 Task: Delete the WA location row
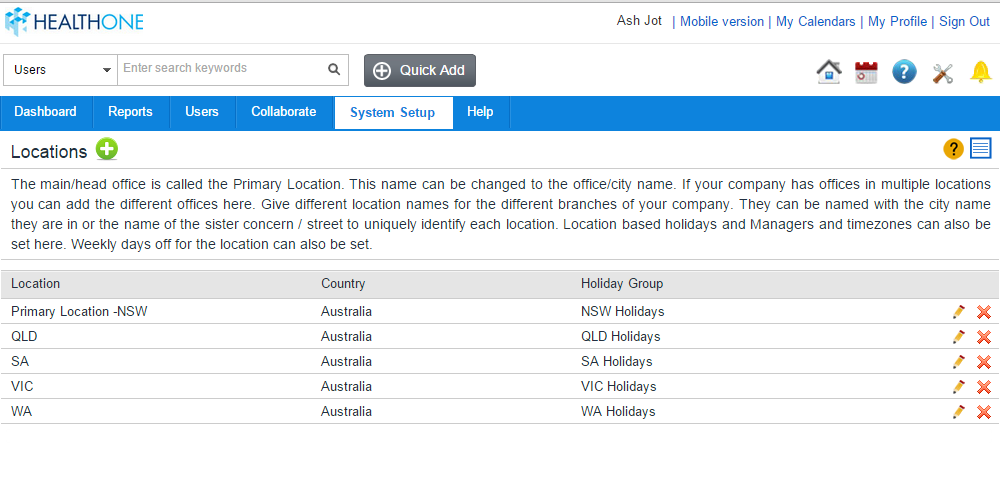point(983,412)
